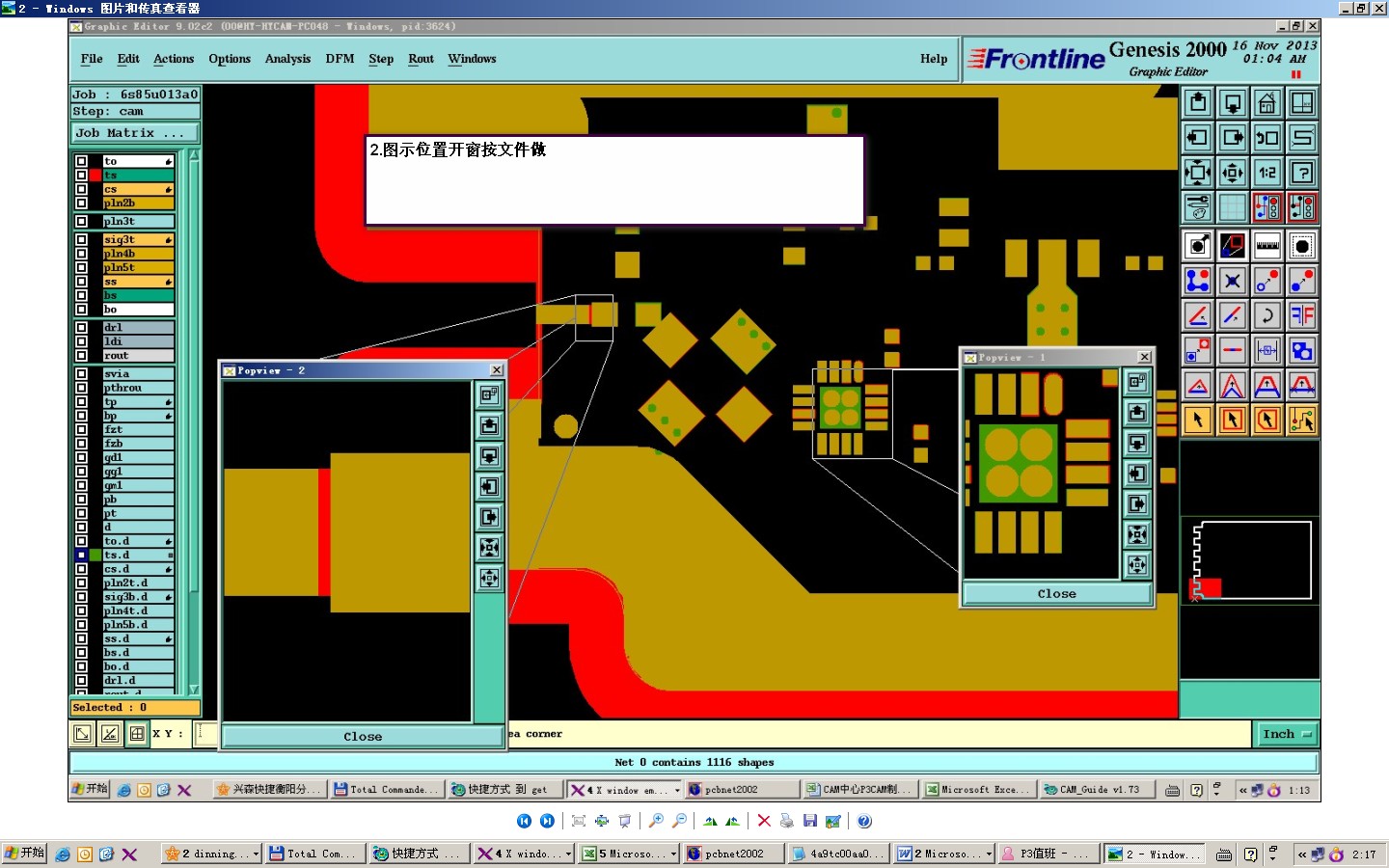Toggle the 'ts.d' layer checkbox

pos(81,555)
